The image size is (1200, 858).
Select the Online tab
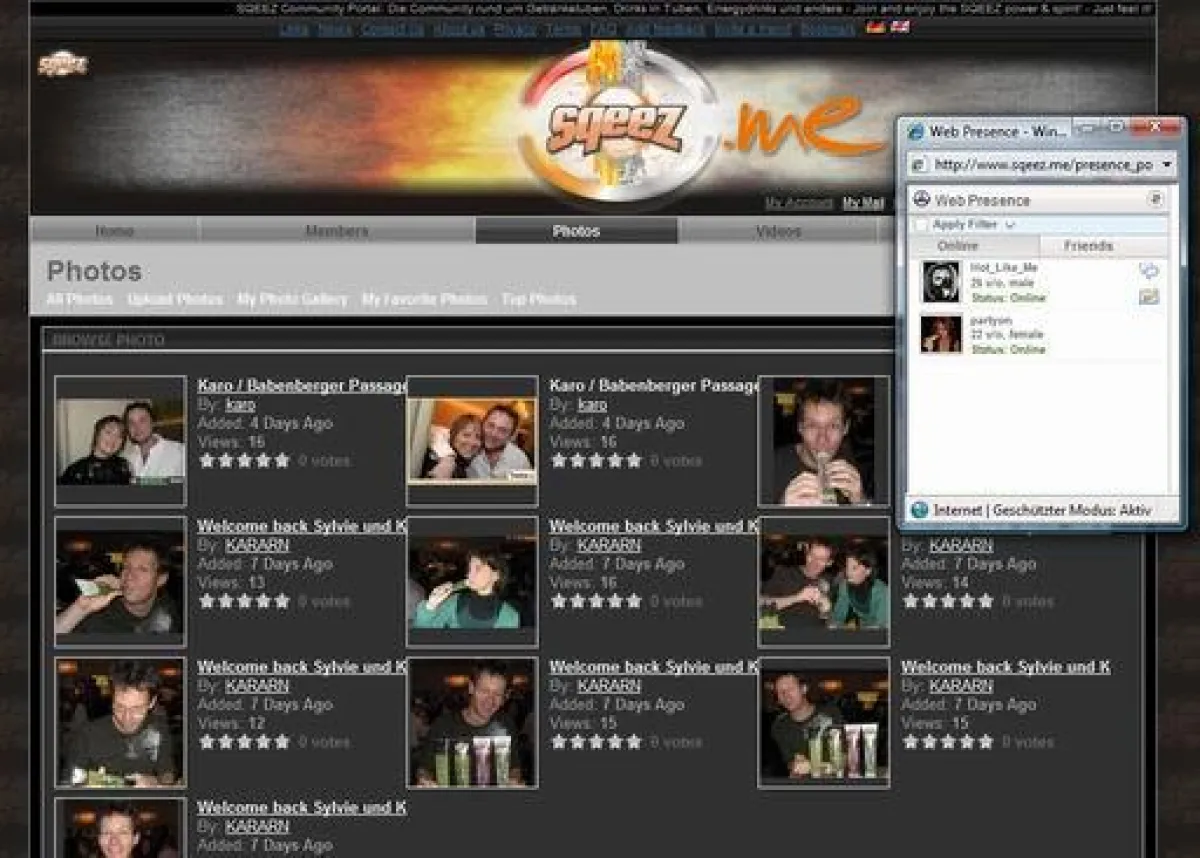coord(958,245)
